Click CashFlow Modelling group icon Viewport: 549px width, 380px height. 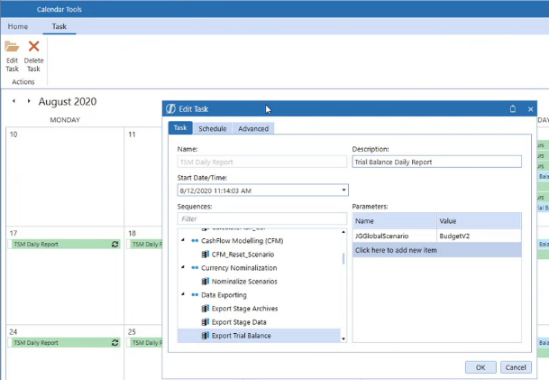(195, 241)
